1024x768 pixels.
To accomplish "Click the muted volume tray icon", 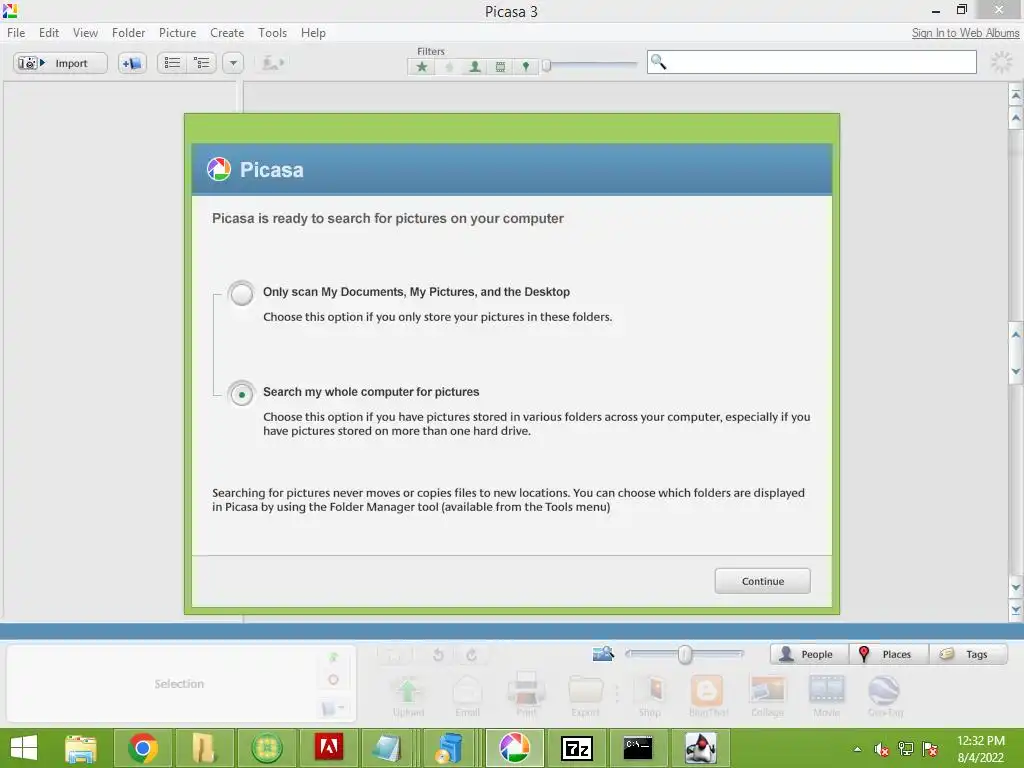I will tap(882, 749).
